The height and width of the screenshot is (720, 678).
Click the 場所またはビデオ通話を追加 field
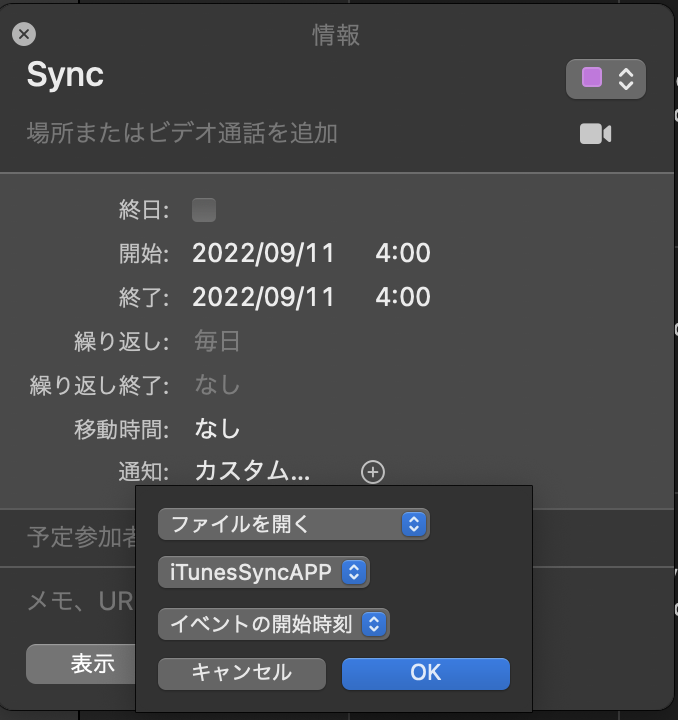(x=182, y=134)
